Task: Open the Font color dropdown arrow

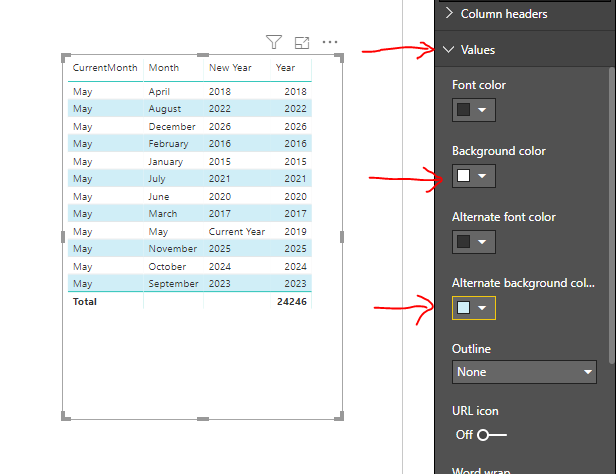Action: (482, 110)
